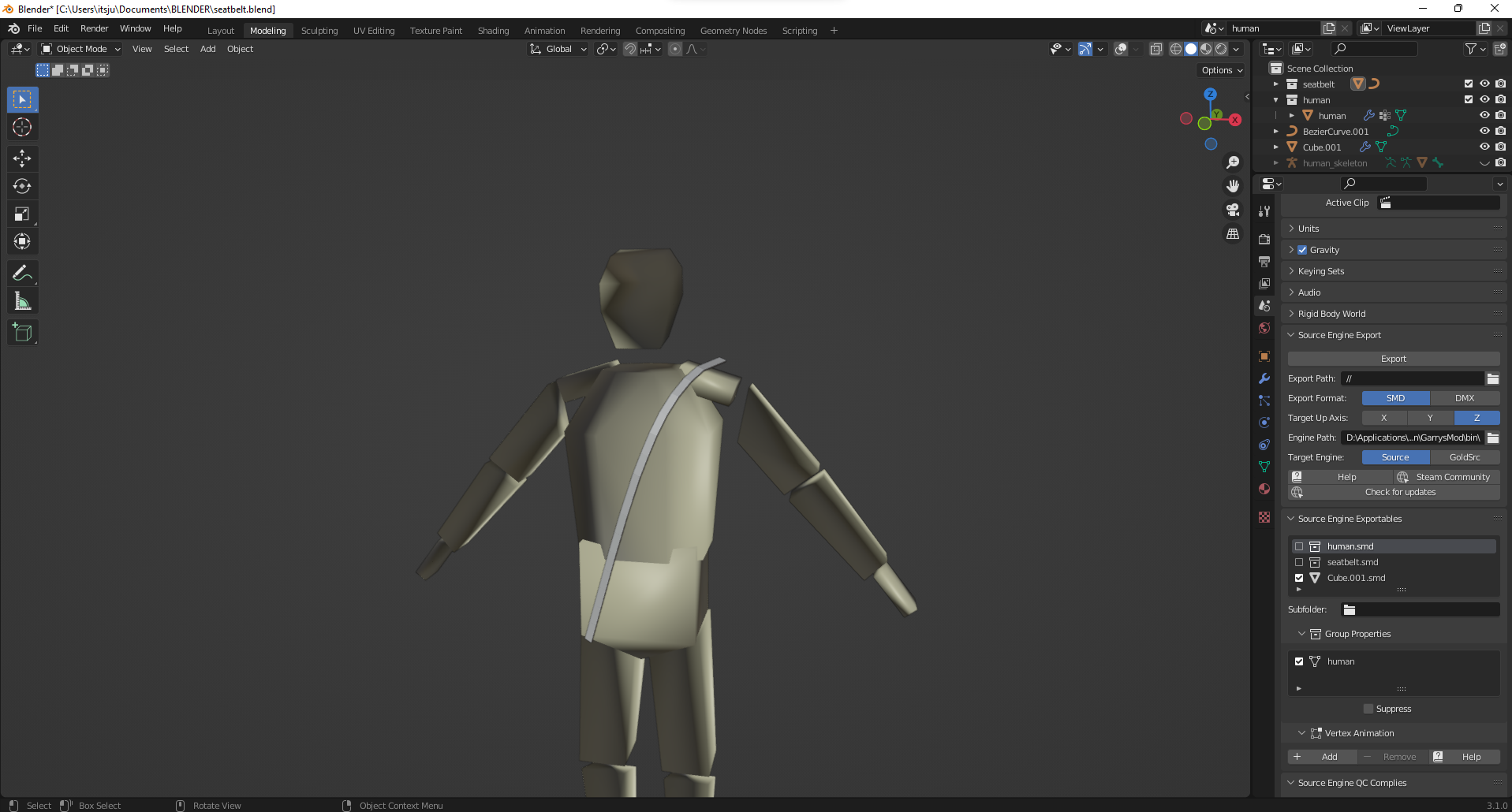Choose the Add Cube tool

[x=22, y=332]
